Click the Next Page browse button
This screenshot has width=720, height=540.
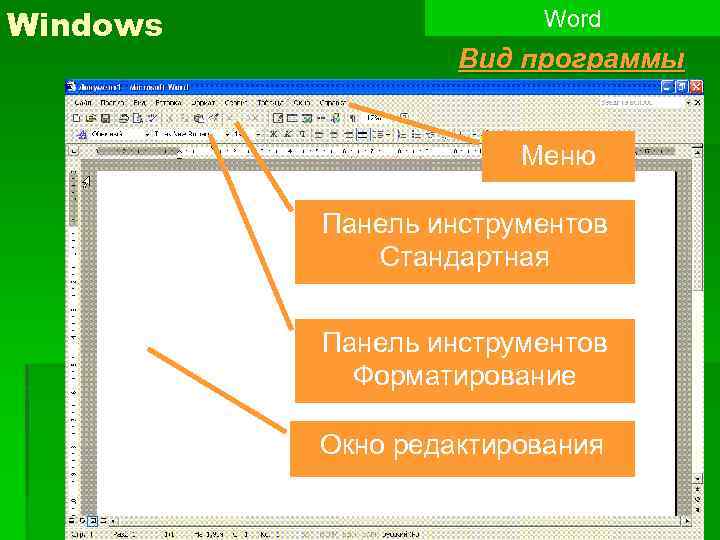pos(698,510)
